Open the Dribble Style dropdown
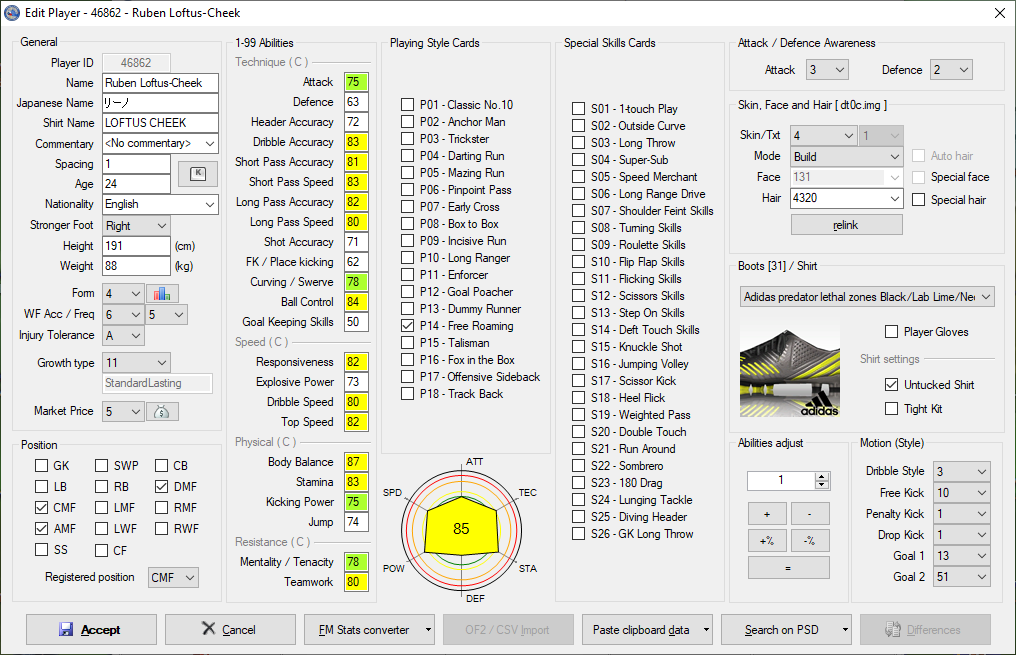 tap(962, 471)
